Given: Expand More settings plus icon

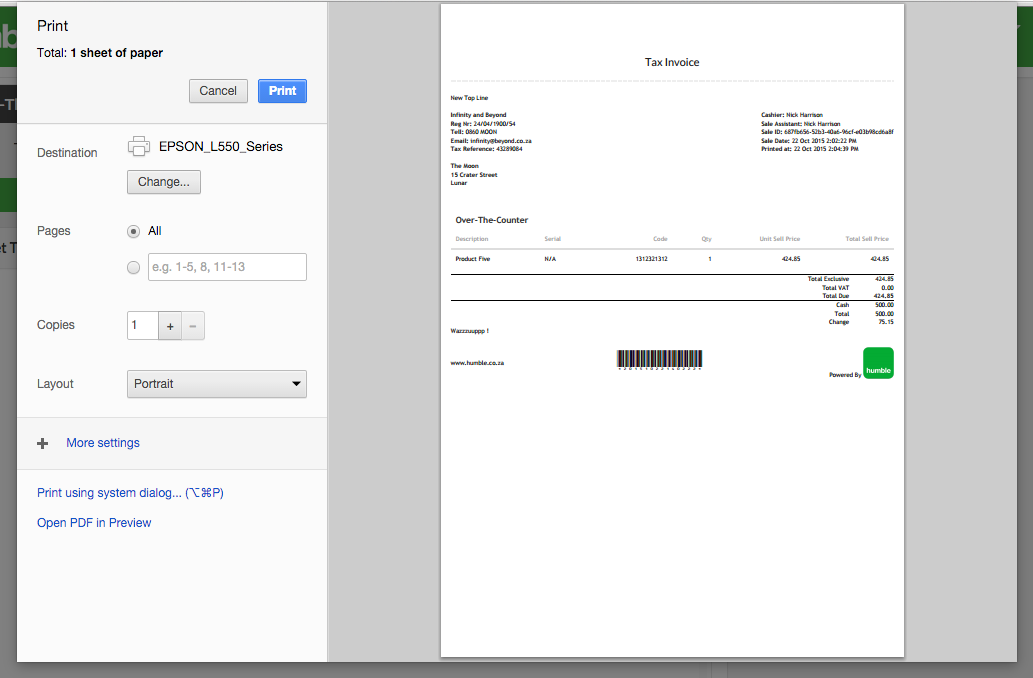Looking at the screenshot, I should (43, 443).
